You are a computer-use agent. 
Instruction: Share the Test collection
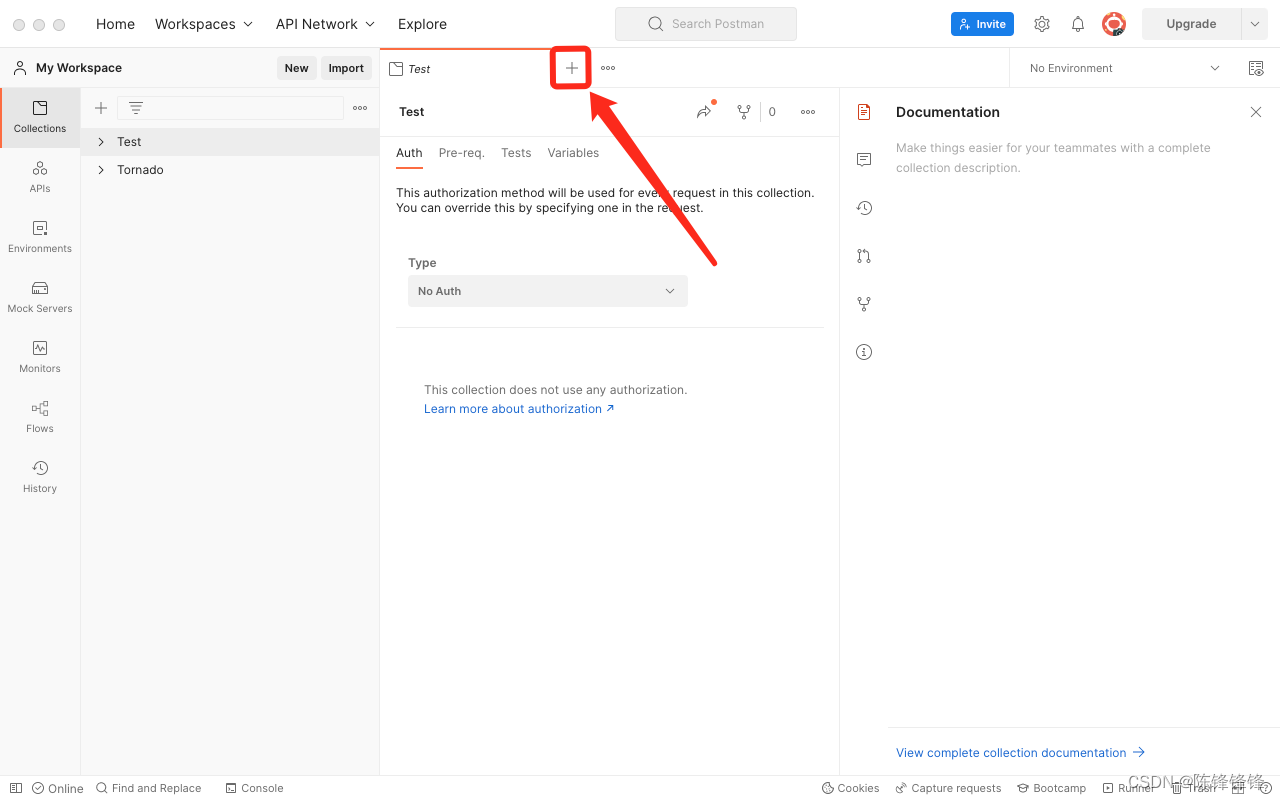(x=705, y=112)
